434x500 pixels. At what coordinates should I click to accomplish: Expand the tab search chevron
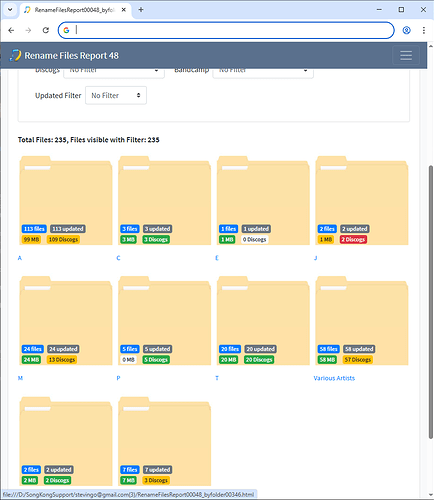click(10, 10)
